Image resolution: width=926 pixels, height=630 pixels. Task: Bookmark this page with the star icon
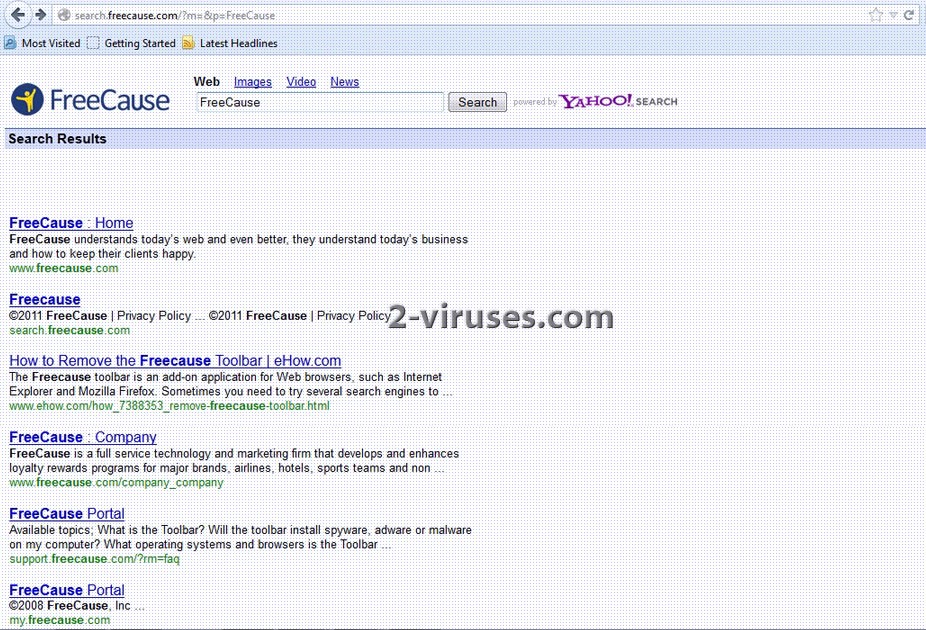[x=876, y=15]
